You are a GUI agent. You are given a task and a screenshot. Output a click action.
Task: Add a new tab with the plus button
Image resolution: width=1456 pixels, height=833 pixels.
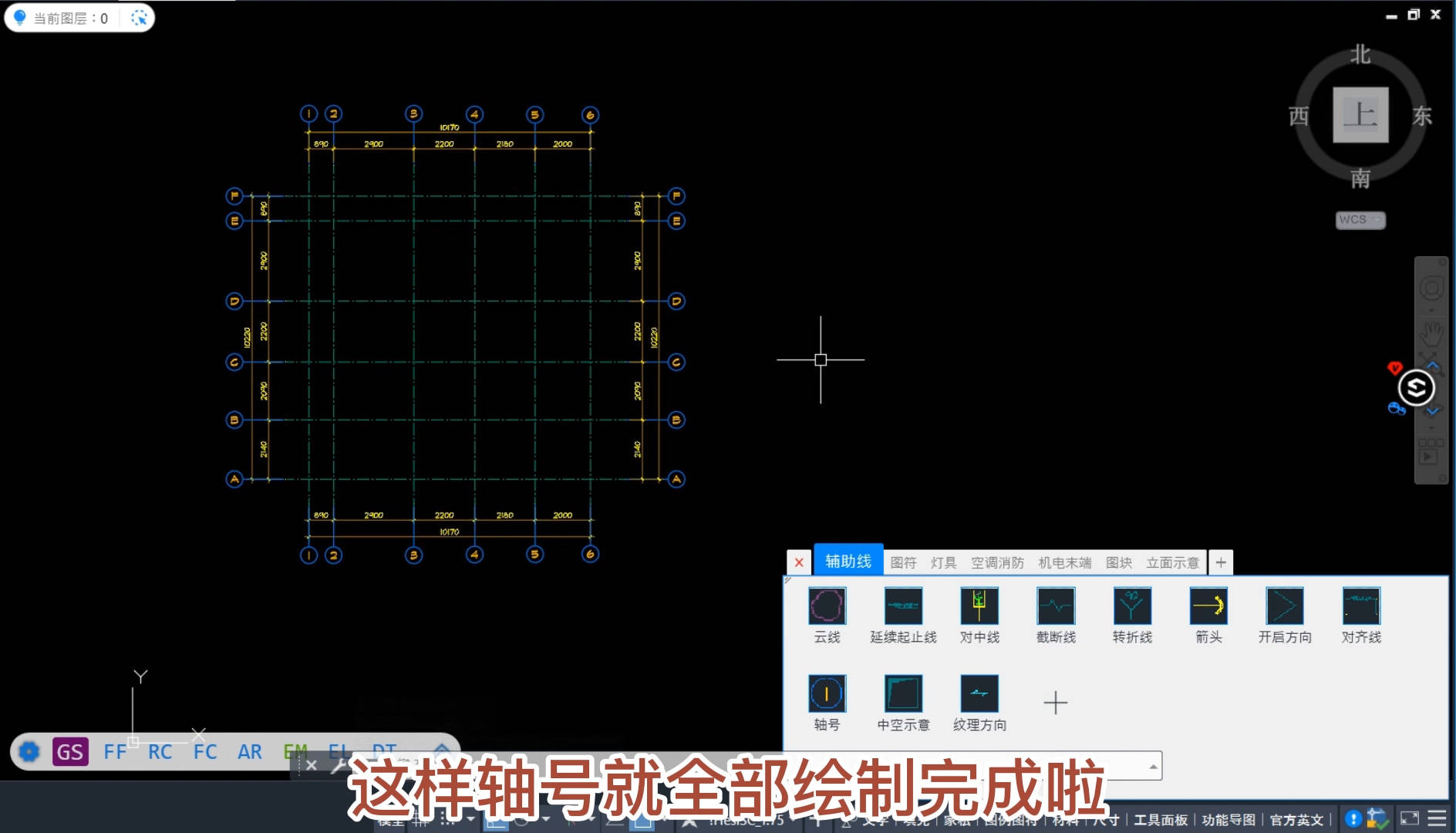pyautogui.click(x=1221, y=562)
